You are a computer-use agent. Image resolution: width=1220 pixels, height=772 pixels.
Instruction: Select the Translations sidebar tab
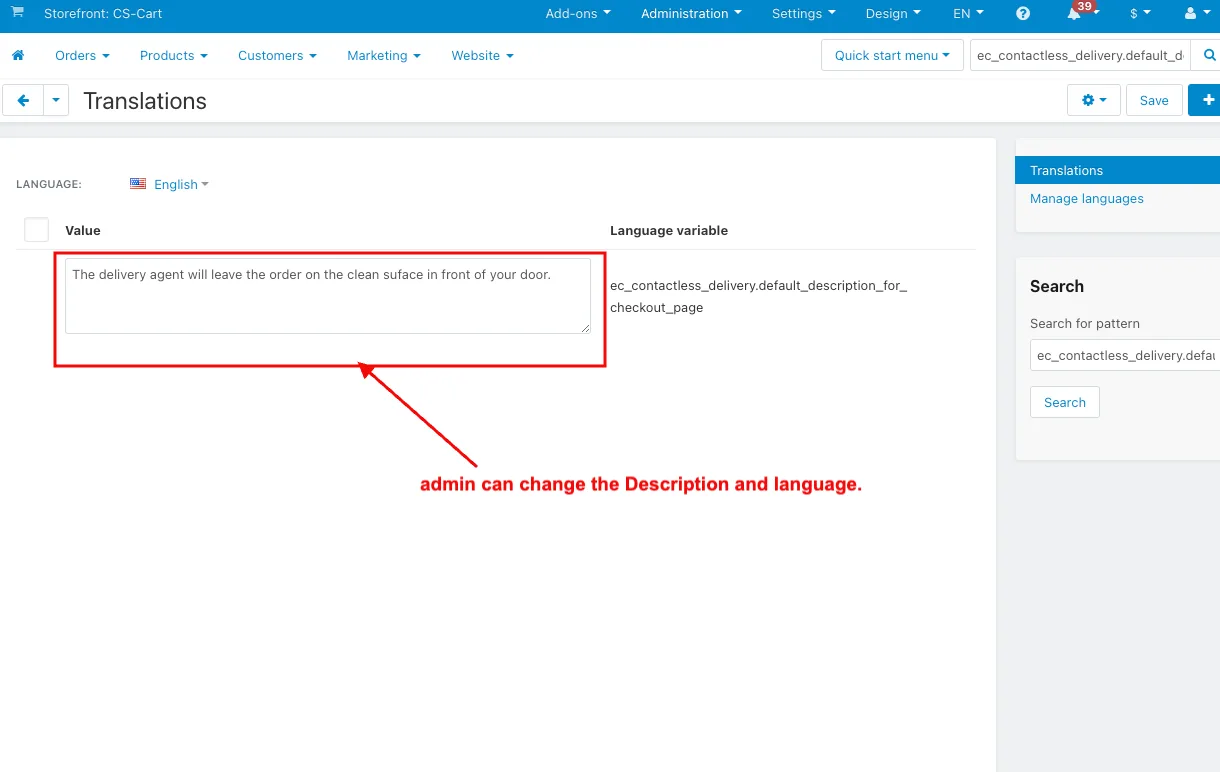pyautogui.click(x=1117, y=170)
